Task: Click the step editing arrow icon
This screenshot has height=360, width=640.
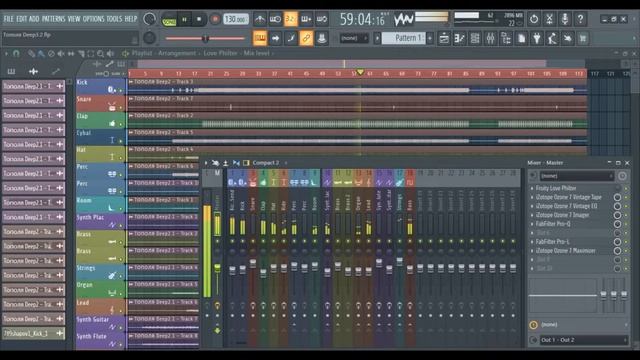Action: [x=276, y=38]
